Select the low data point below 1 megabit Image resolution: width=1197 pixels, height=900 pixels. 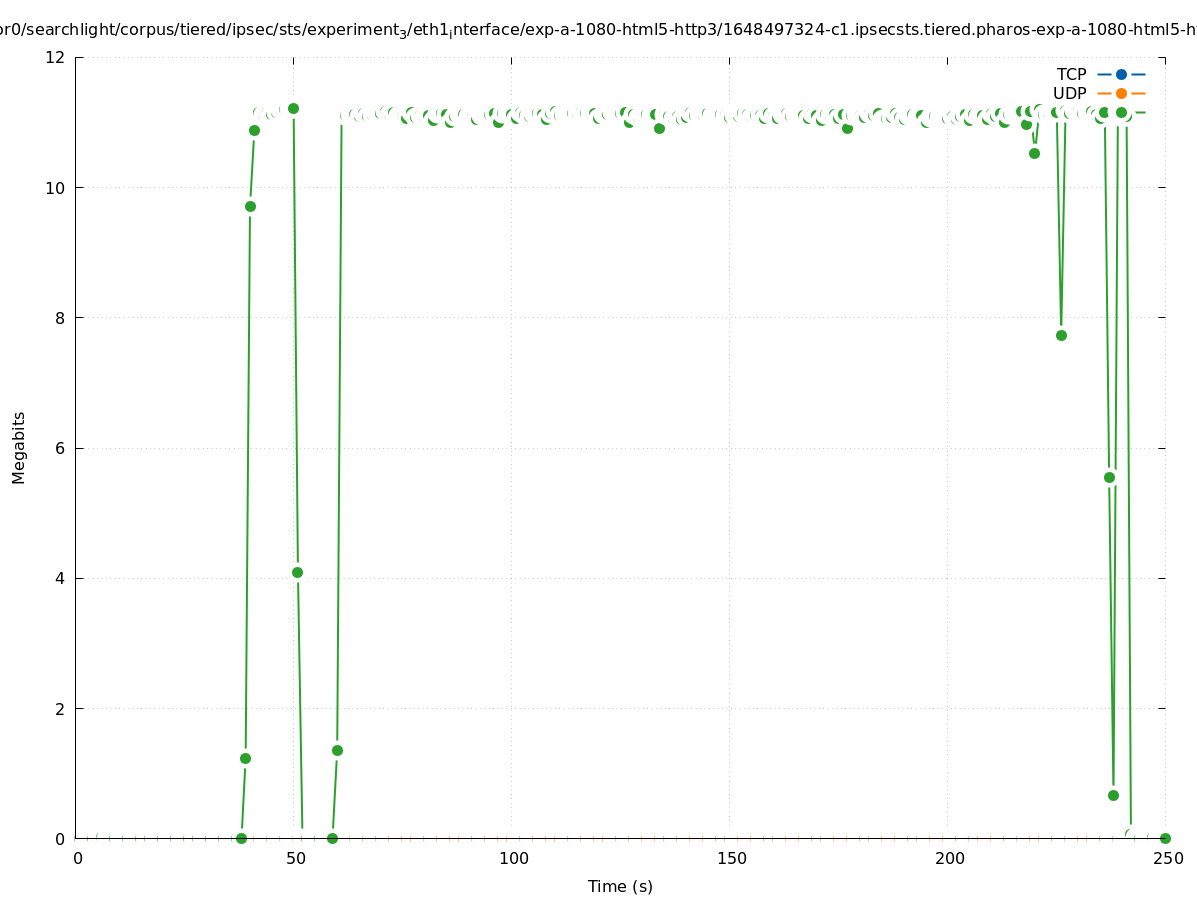point(1113,795)
